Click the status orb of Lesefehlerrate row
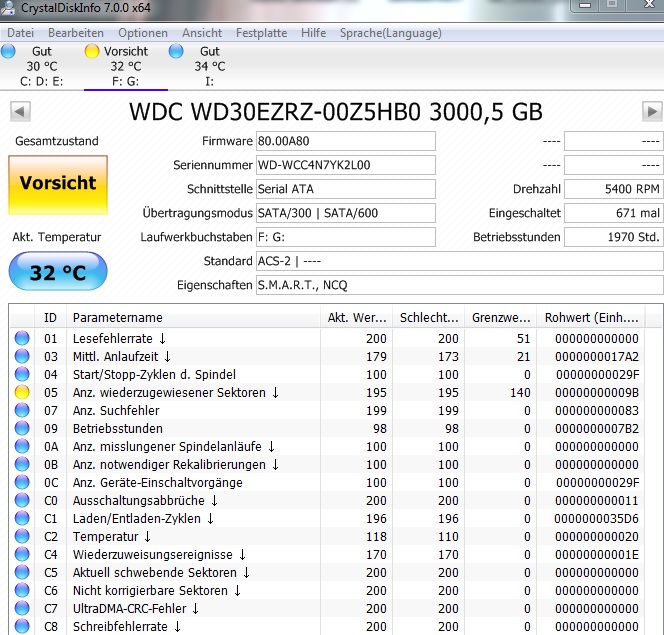The height and width of the screenshot is (635, 664). pyautogui.click(x=22, y=338)
